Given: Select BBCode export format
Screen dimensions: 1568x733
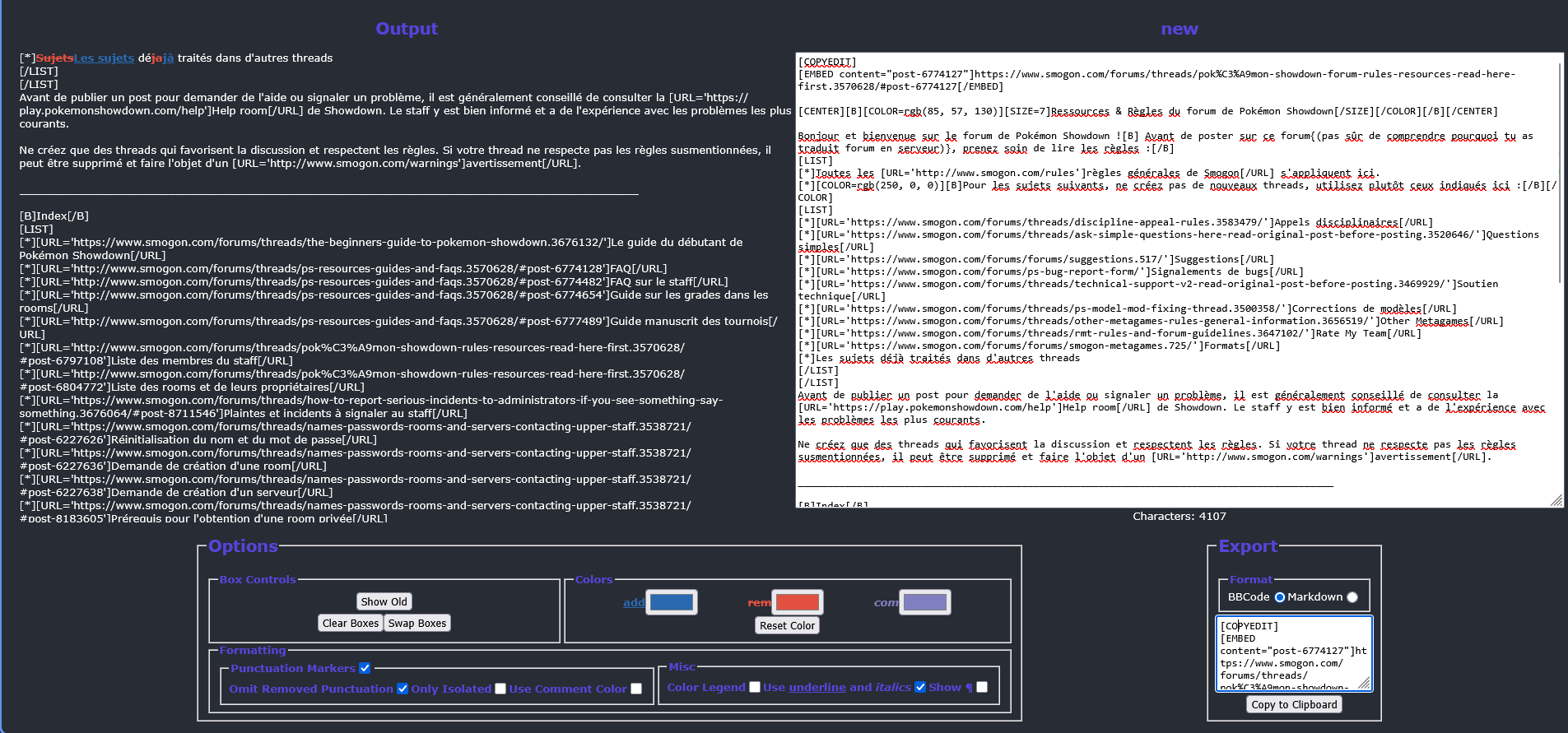Looking at the screenshot, I should [1280, 597].
